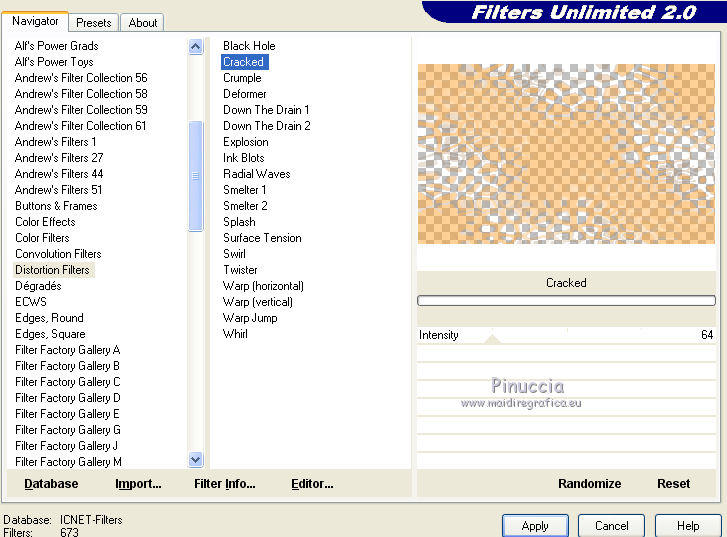The image size is (727, 537).
Task: Select Filter Factory Gallery G
Action: pos(68,430)
